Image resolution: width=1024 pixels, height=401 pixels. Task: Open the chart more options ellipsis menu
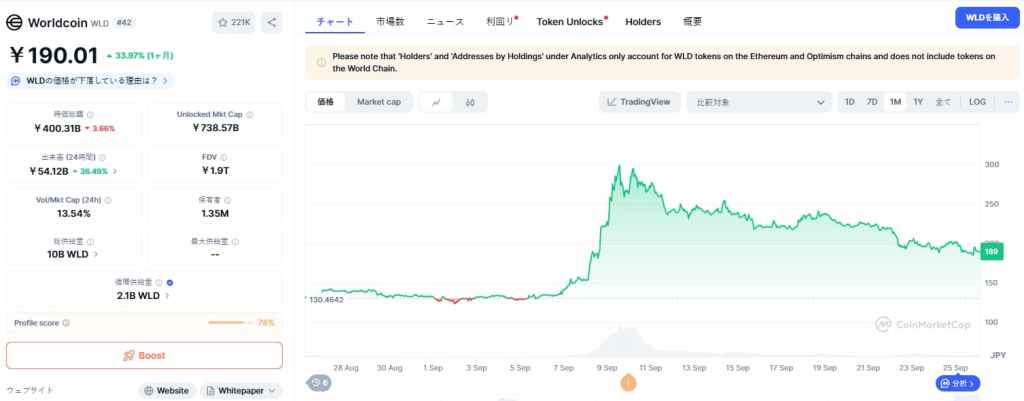[1009, 102]
